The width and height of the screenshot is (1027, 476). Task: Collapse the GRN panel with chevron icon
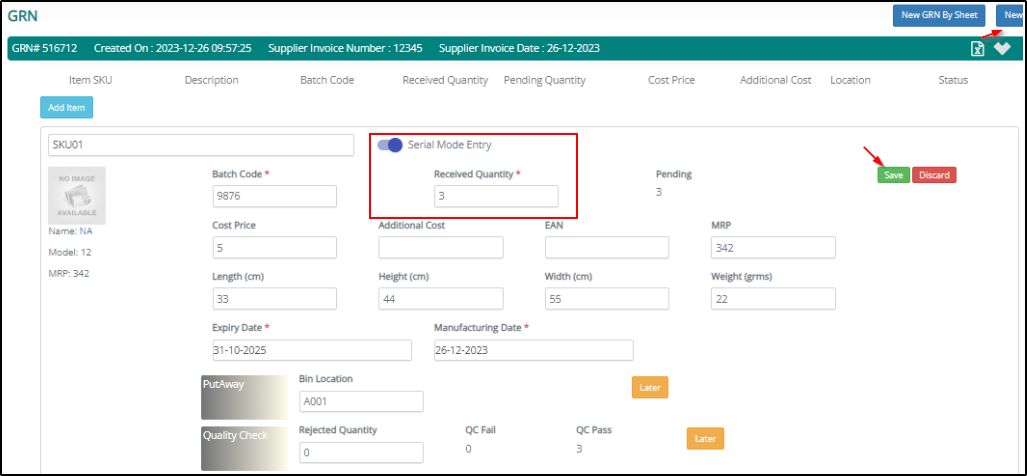coord(1002,49)
